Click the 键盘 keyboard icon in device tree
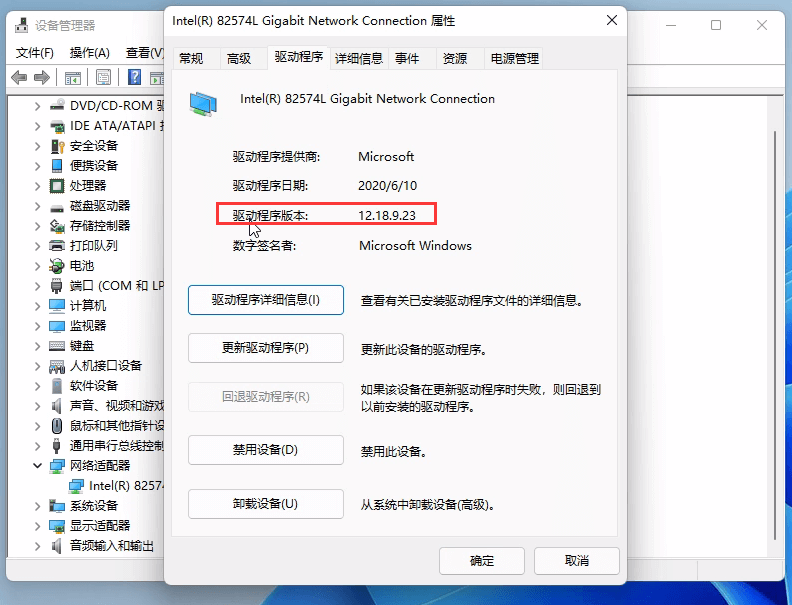 (x=58, y=346)
